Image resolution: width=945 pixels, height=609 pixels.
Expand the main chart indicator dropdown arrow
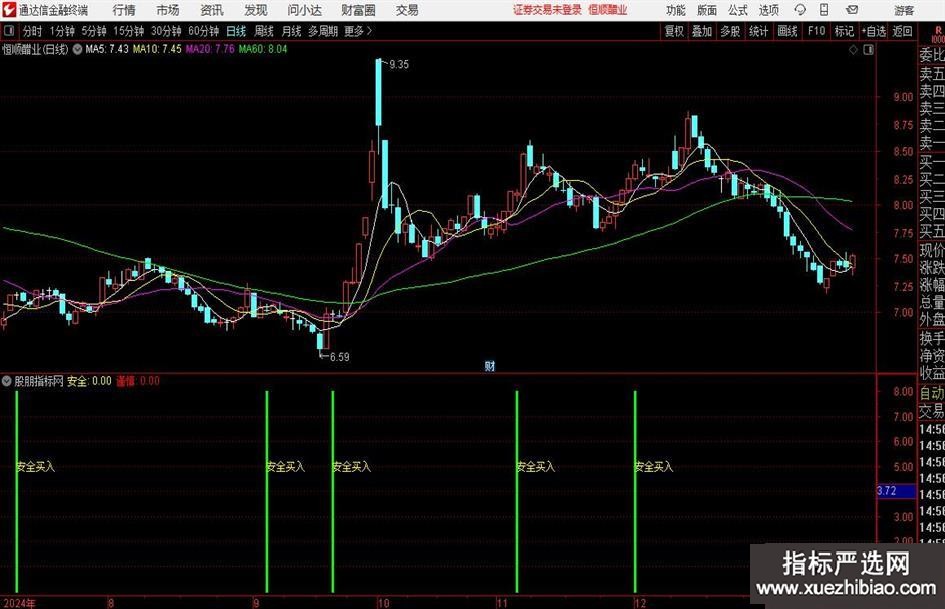[x=77, y=48]
